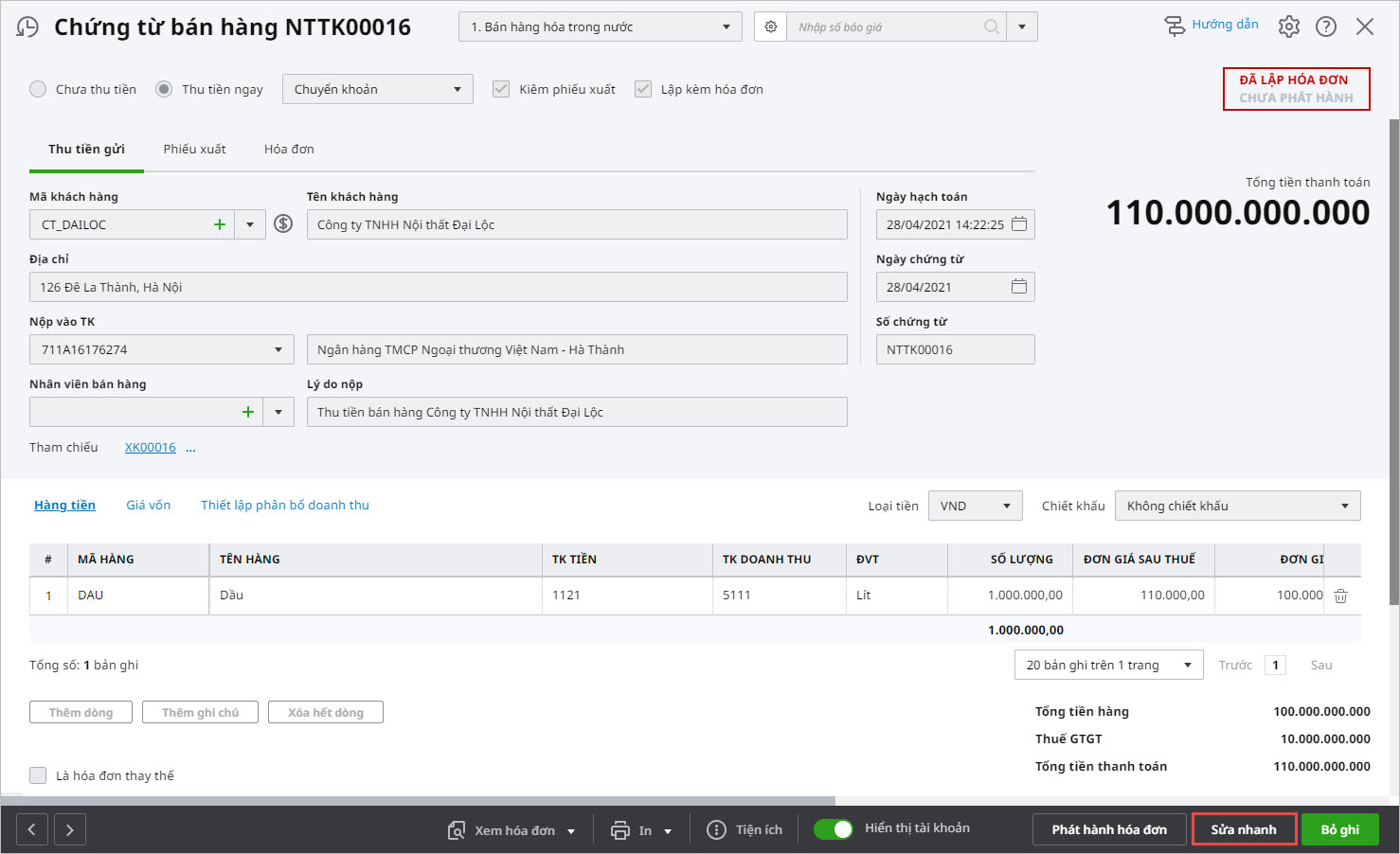1400x854 pixels.
Task: Switch to the Giá vốn tab
Action: pos(149,506)
